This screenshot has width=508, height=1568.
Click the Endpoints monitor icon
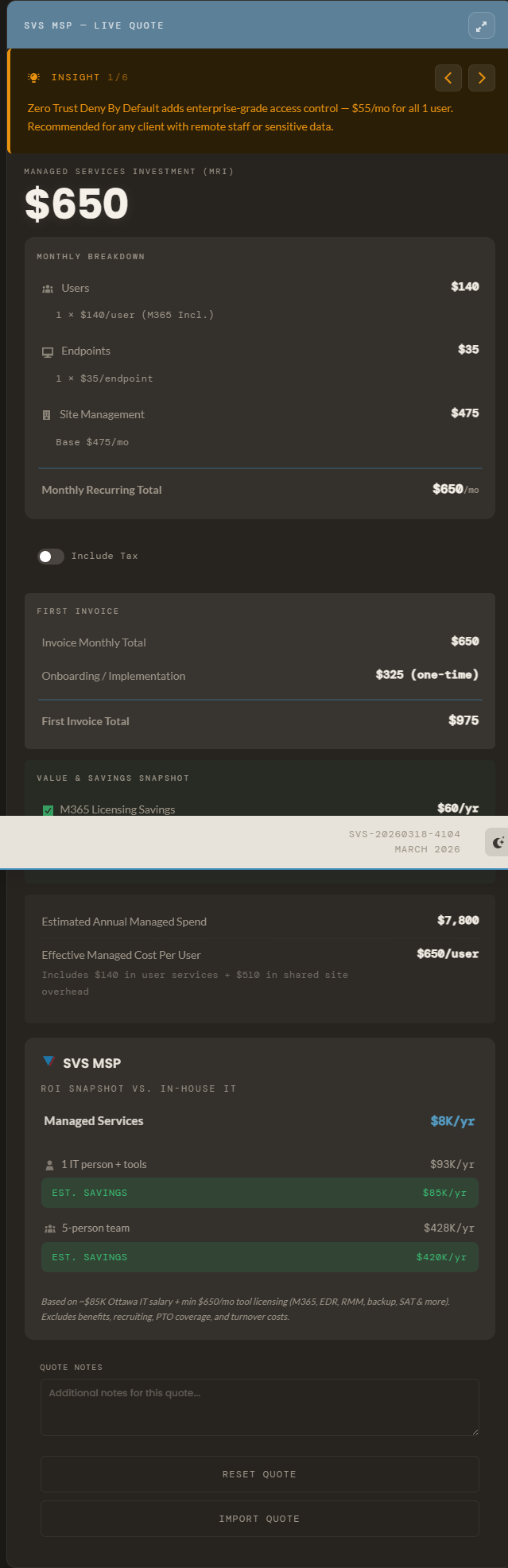click(48, 351)
